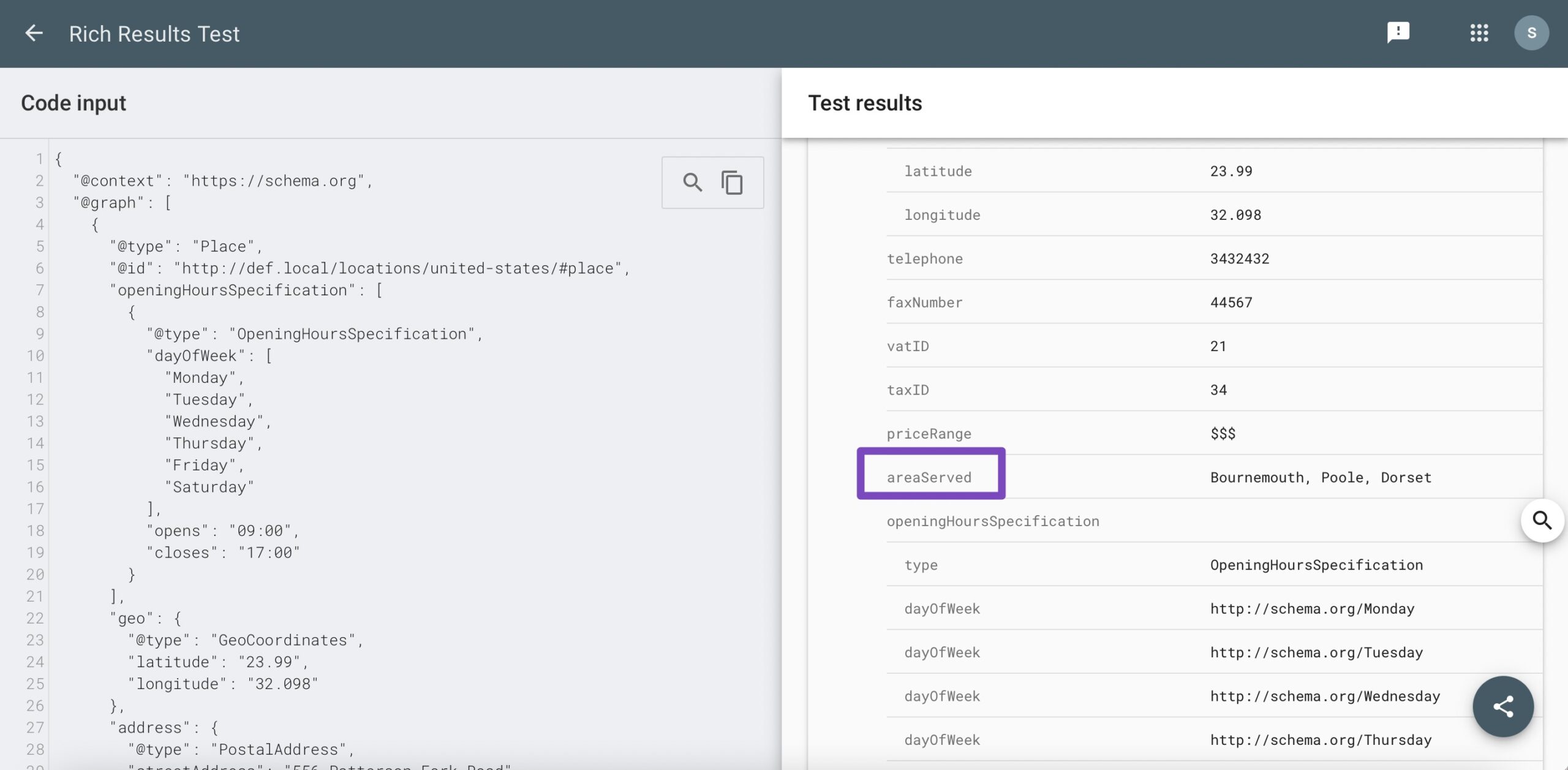Click the "Saturday" entry in code

[209, 488]
